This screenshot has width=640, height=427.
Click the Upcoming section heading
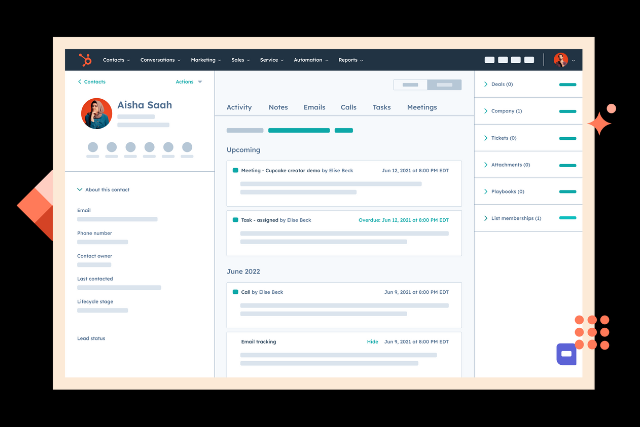click(x=243, y=150)
